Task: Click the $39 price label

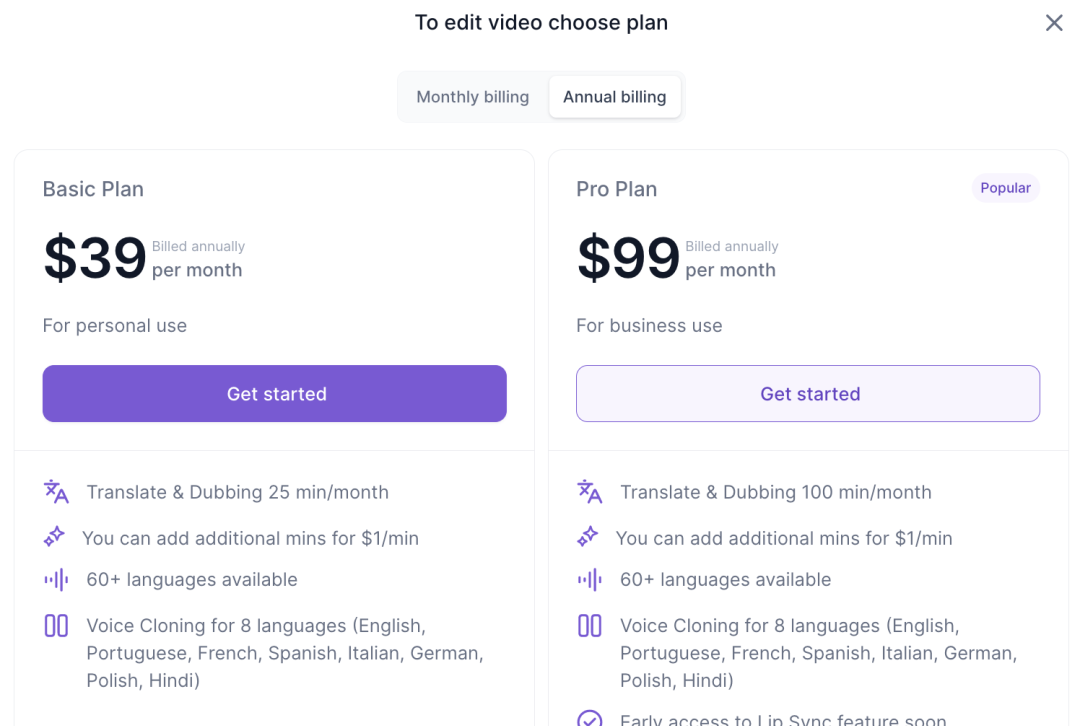Action: (x=95, y=258)
